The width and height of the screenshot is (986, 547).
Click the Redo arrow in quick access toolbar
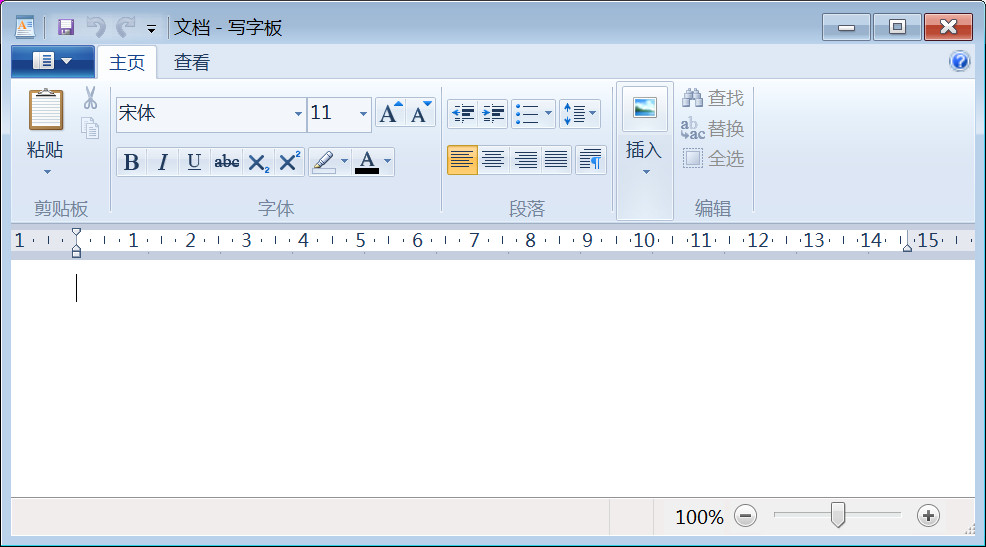(x=126, y=27)
